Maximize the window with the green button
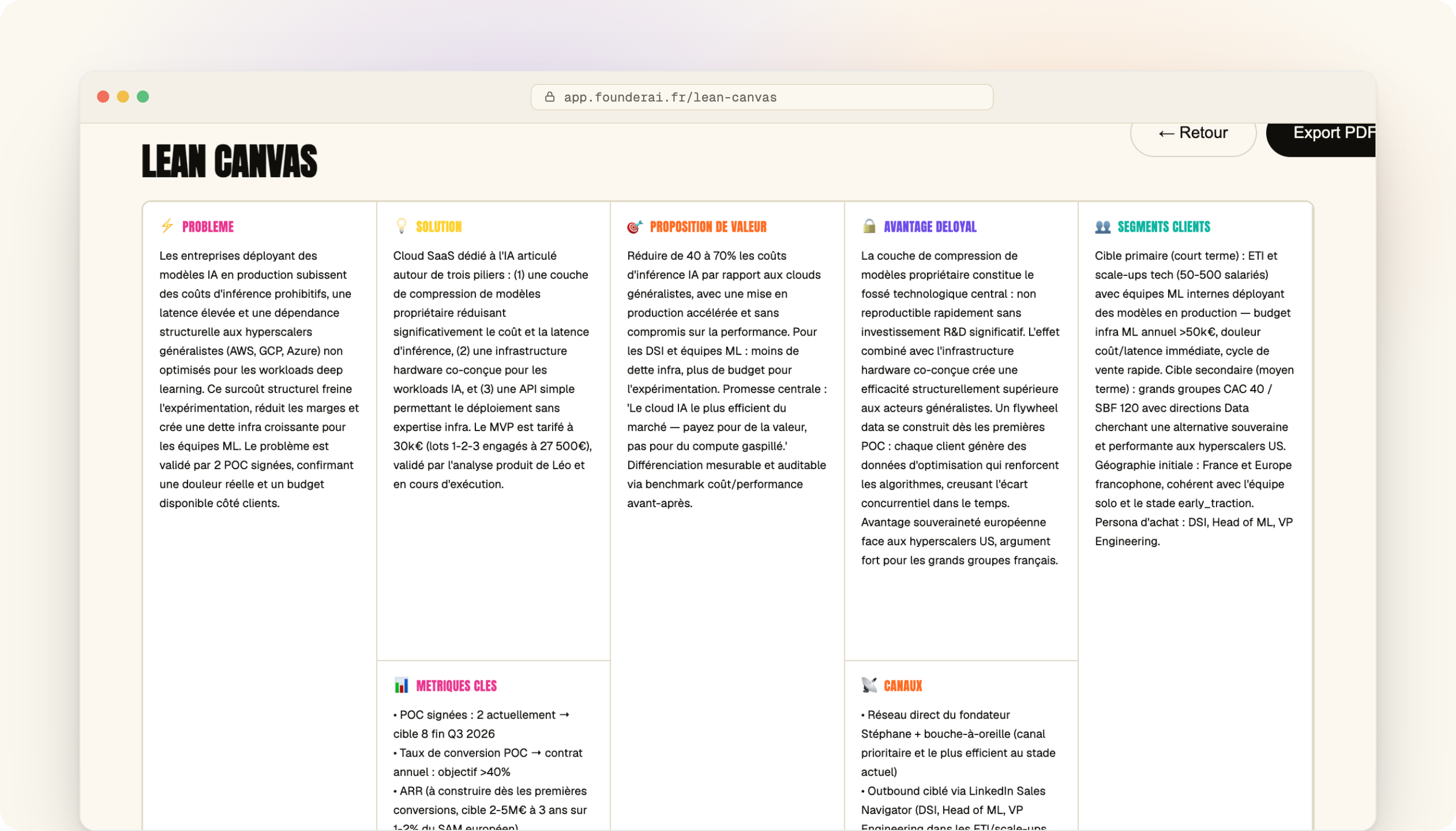This screenshot has width=1456, height=831. pos(143,97)
